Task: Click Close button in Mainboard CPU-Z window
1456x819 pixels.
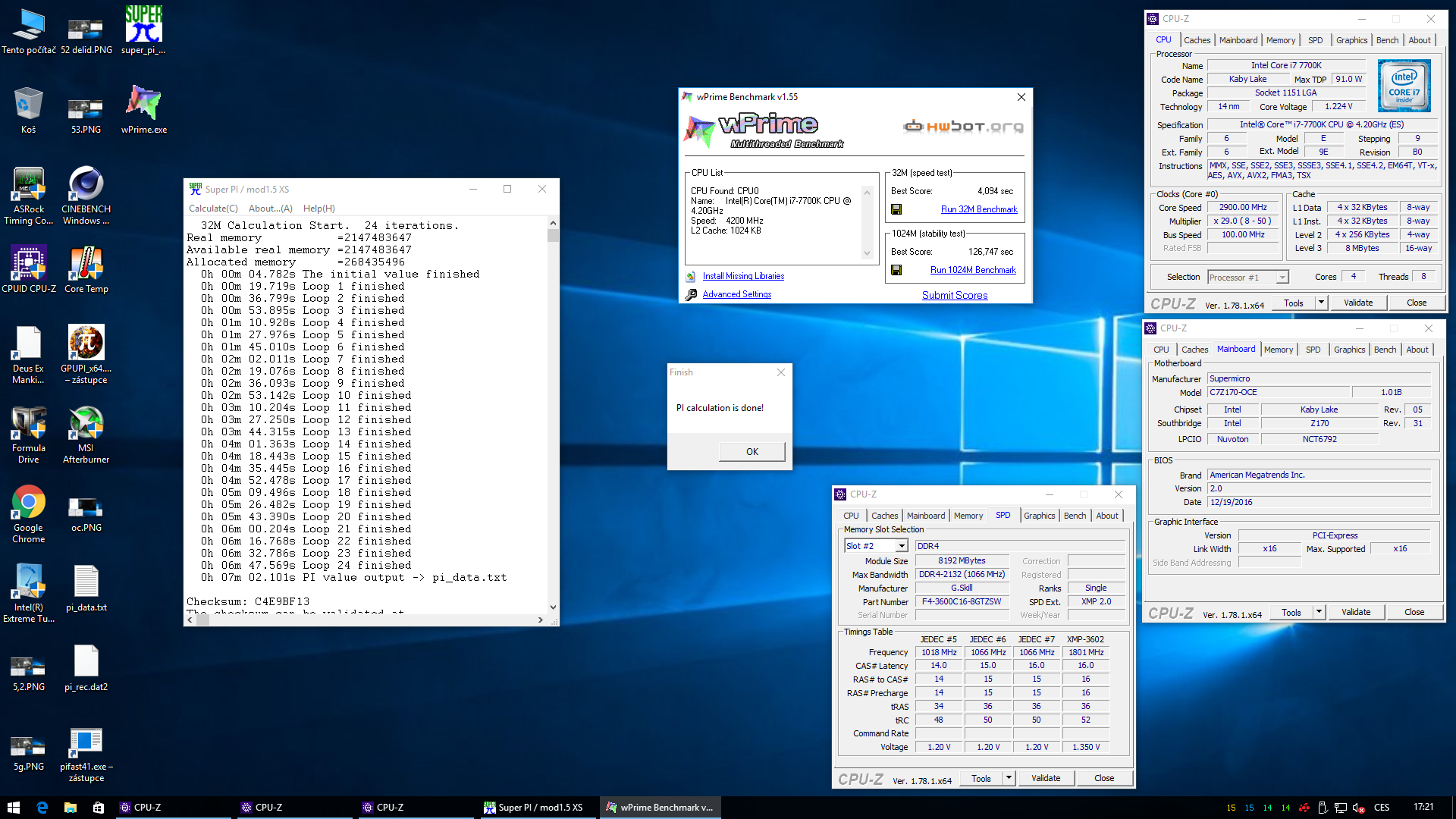Action: click(x=1414, y=612)
